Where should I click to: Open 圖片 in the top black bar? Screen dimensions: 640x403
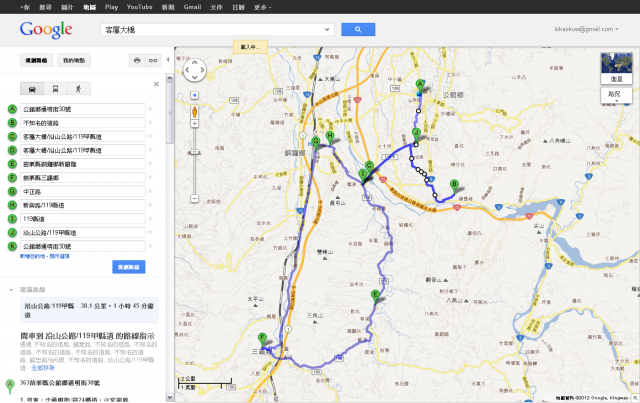67,7
